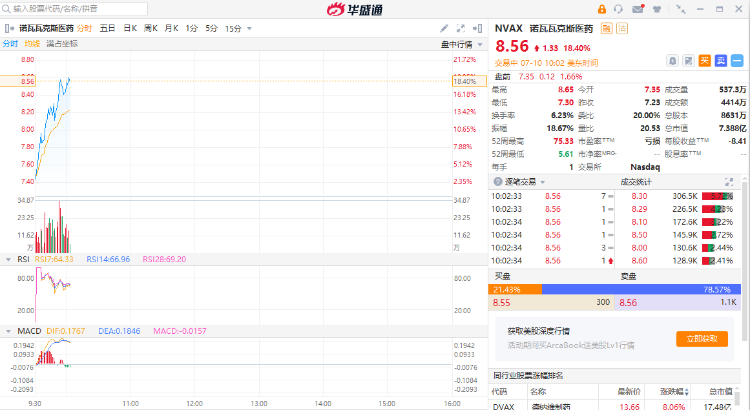
Task: Click the 立即领取 orange button
Action: click(x=701, y=339)
